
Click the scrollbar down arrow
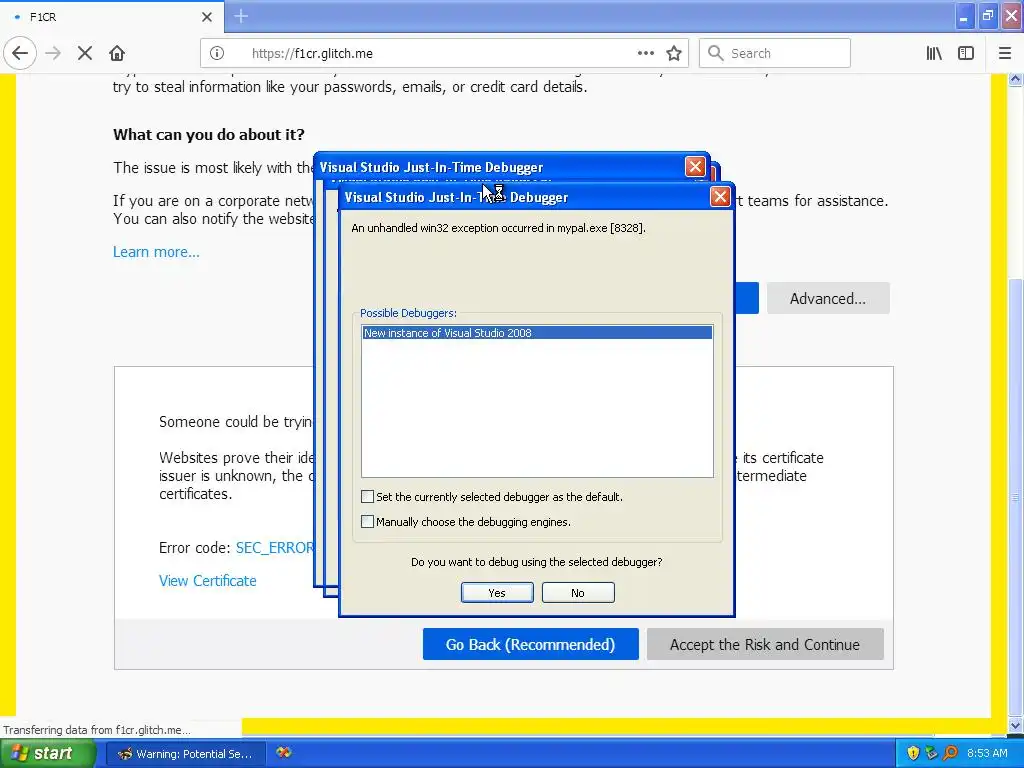click(1016, 725)
